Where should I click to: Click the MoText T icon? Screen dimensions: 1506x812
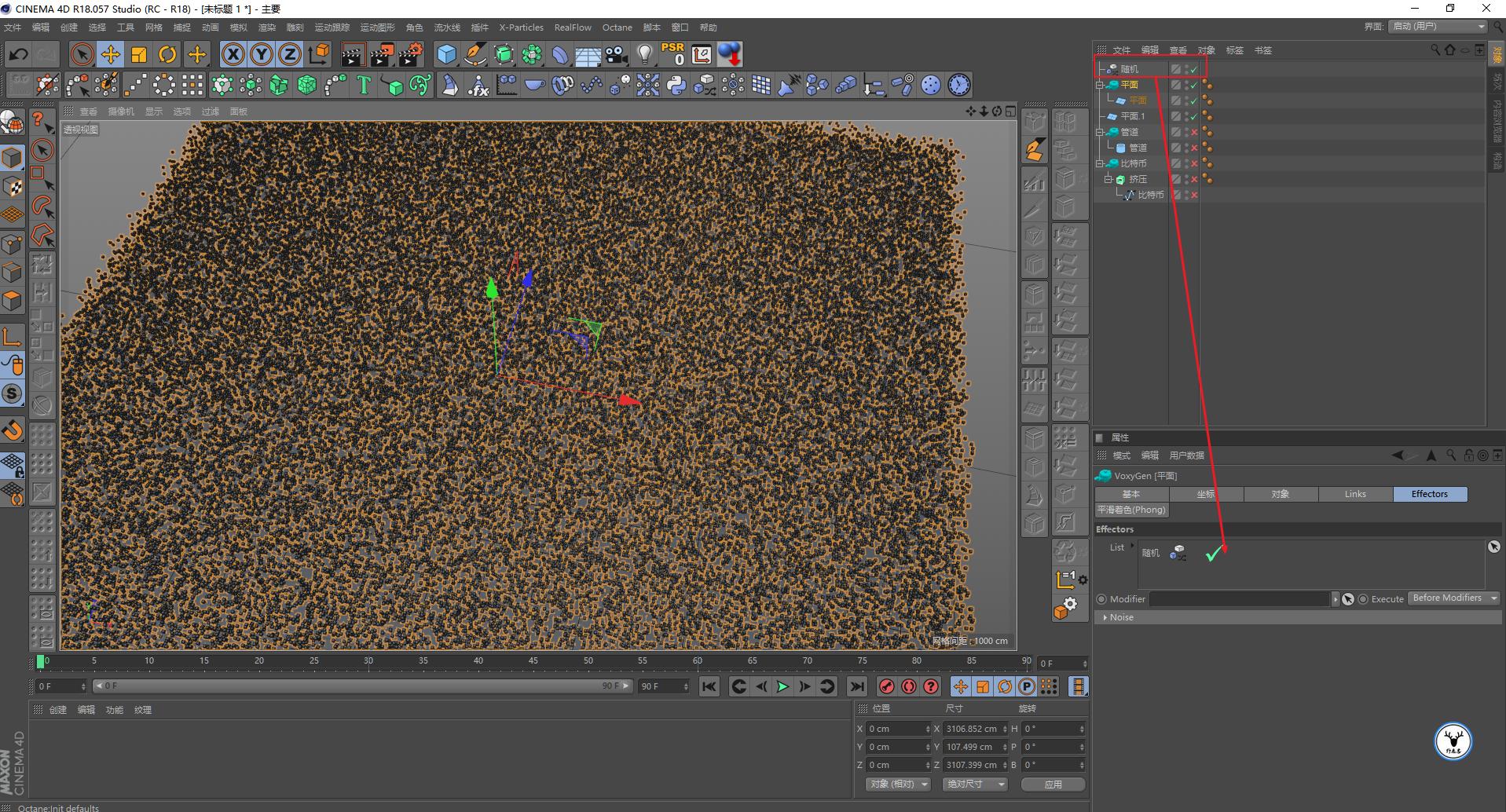tap(363, 85)
